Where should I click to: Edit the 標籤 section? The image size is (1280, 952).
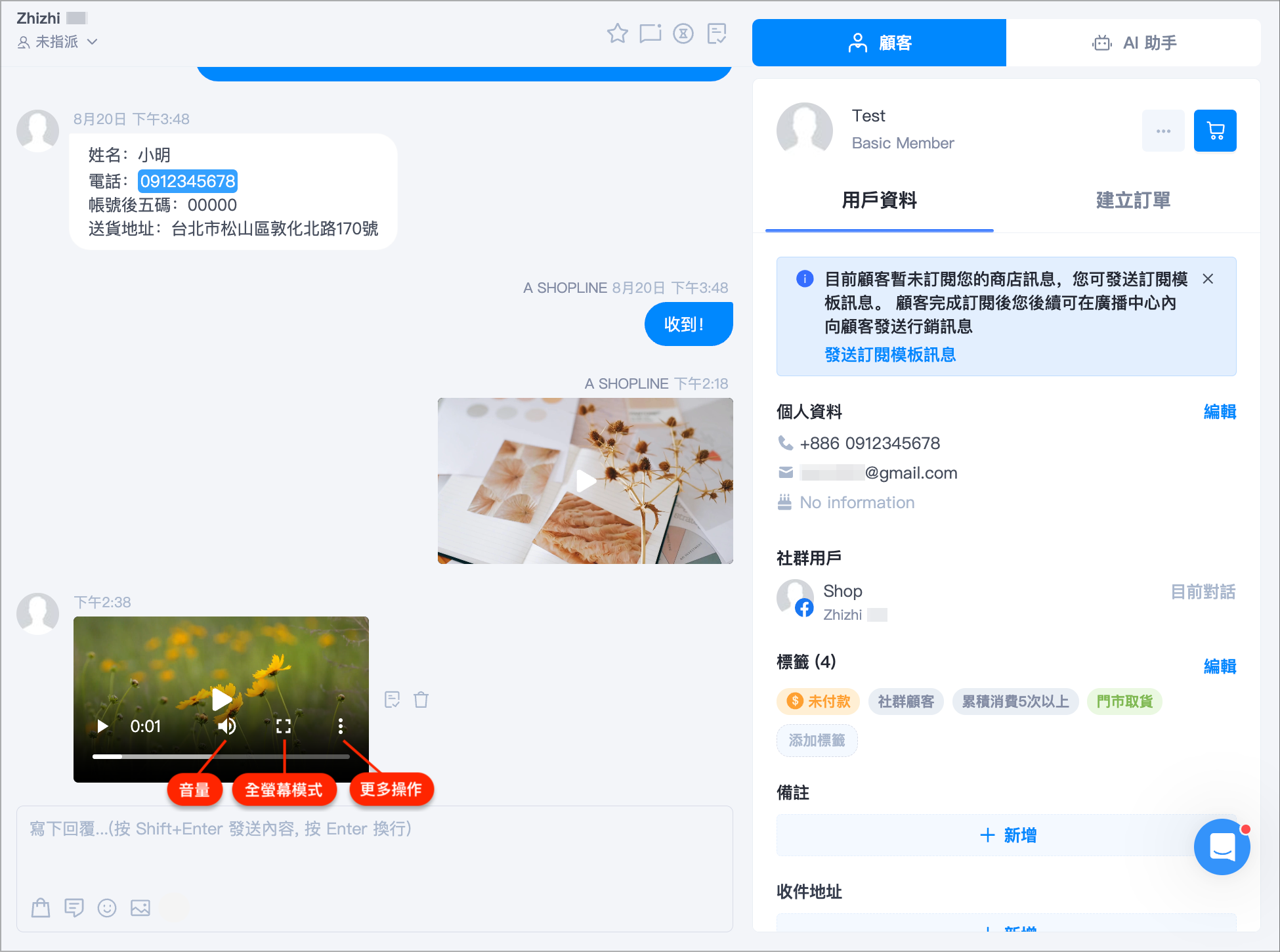[1220, 666]
